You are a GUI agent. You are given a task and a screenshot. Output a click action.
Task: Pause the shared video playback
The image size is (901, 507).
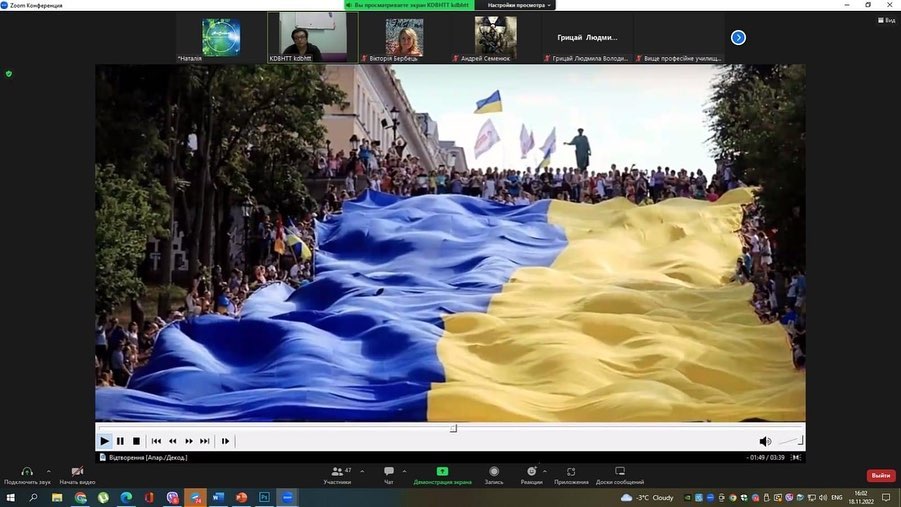tap(120, 441)
